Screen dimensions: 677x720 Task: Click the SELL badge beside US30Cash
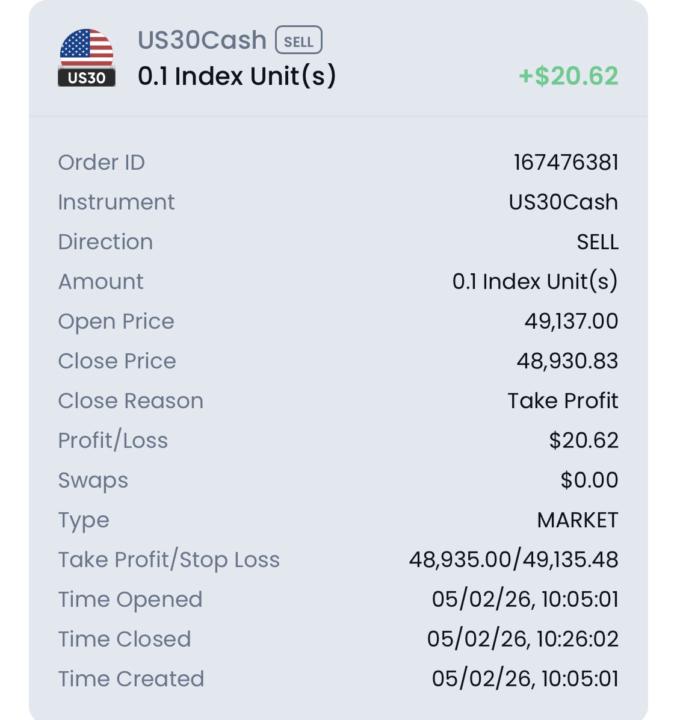point(299,41)
